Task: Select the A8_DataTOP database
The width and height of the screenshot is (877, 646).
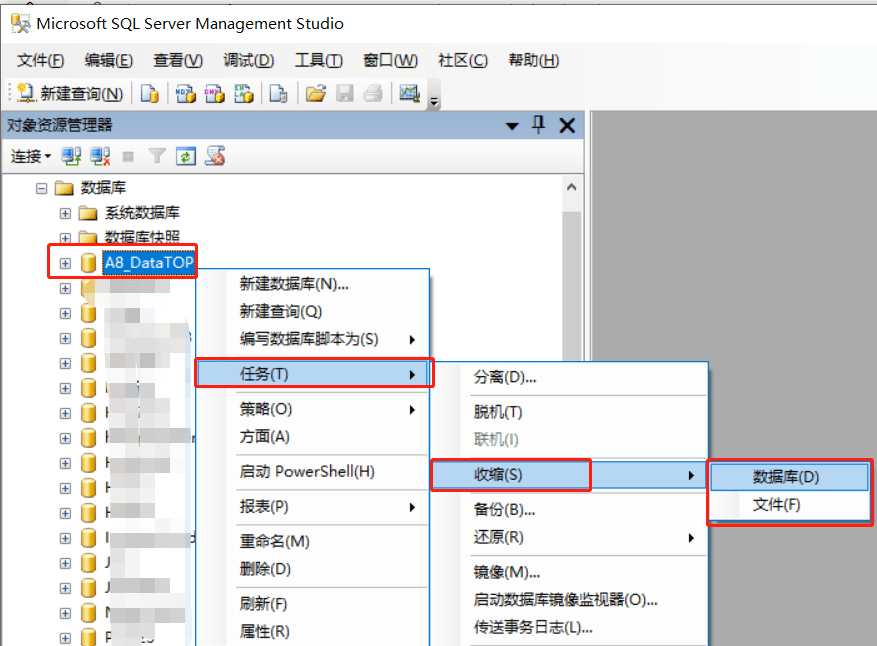Action: point(149,263)
